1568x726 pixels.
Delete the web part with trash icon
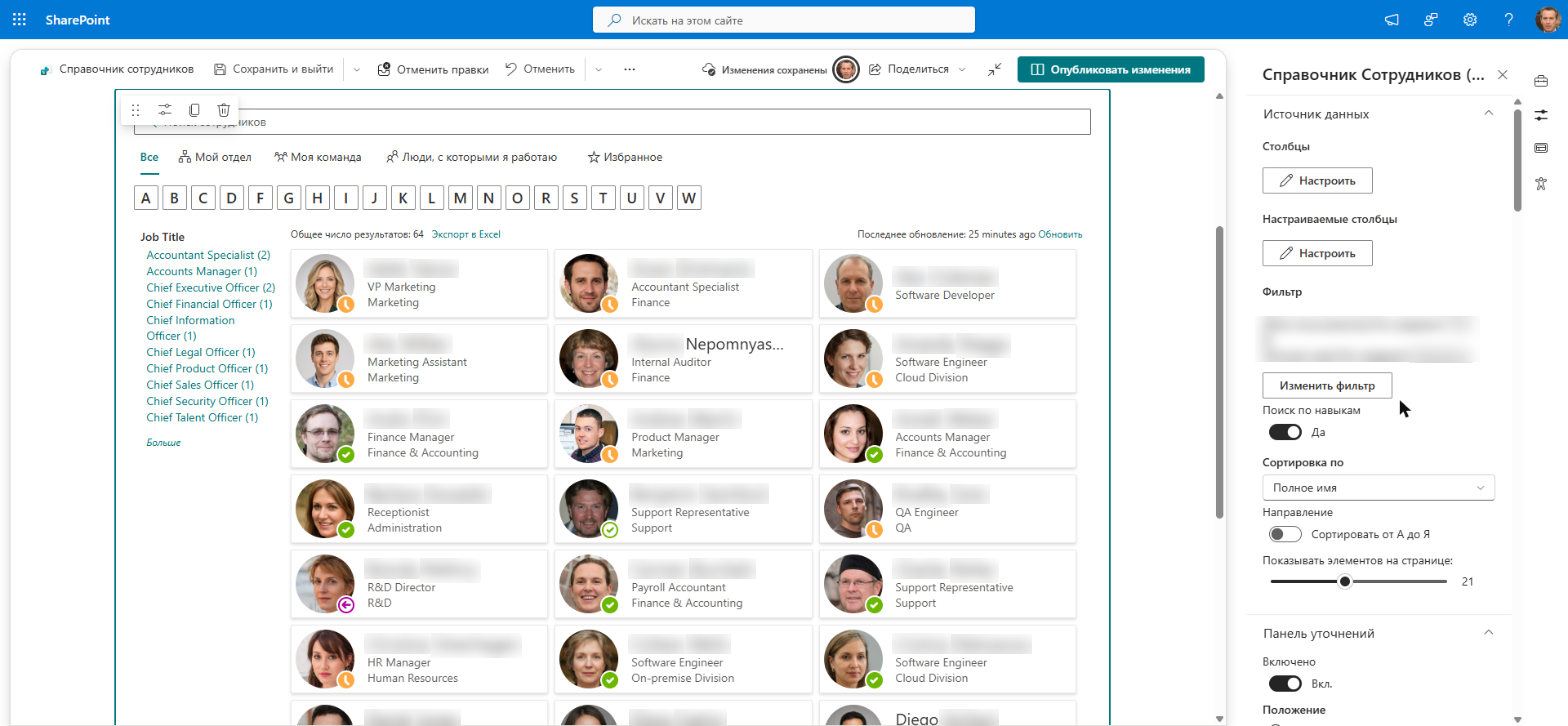point(224,110)
